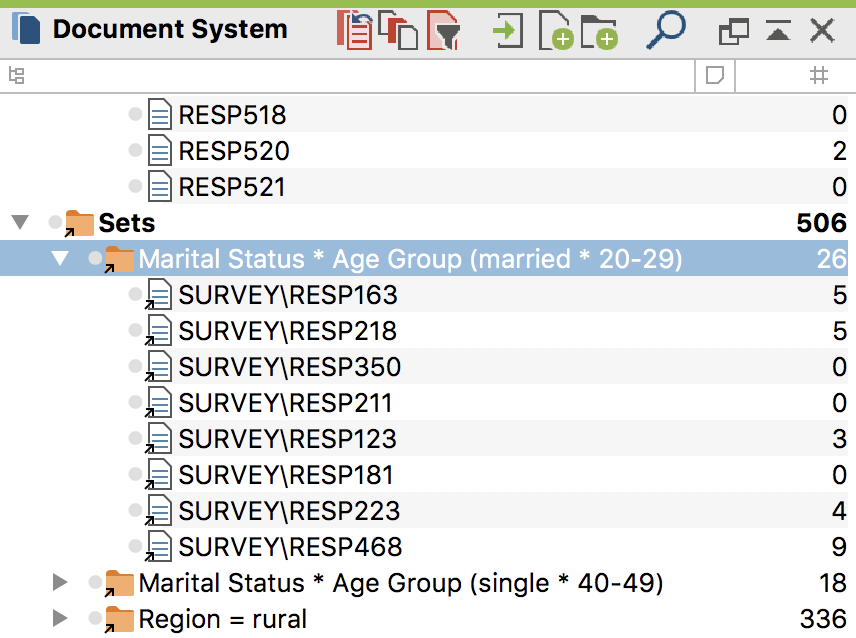Screen dimensions: 856x638
Task: Undock the Document System window
Action: tap(734, 32)
